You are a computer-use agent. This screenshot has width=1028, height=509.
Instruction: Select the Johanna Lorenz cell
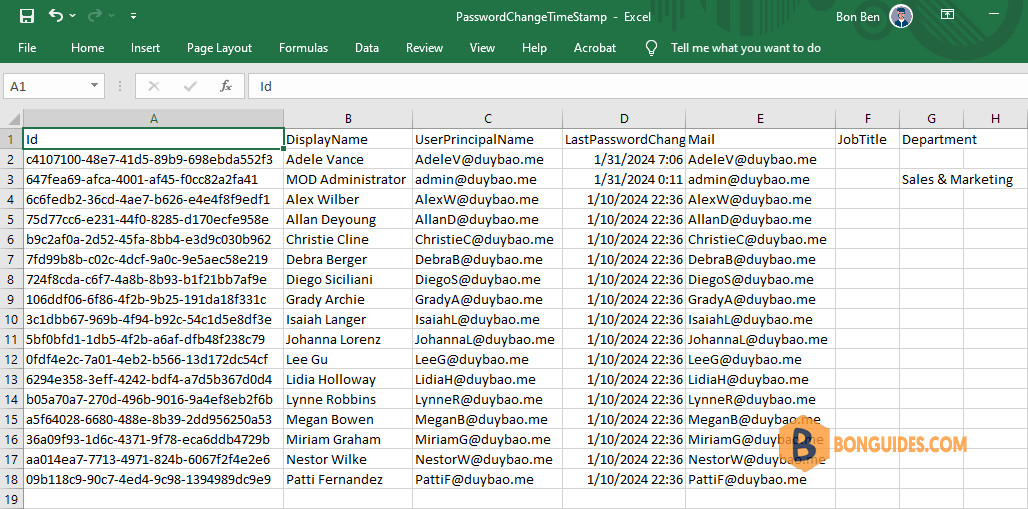(x=348, y=339)
